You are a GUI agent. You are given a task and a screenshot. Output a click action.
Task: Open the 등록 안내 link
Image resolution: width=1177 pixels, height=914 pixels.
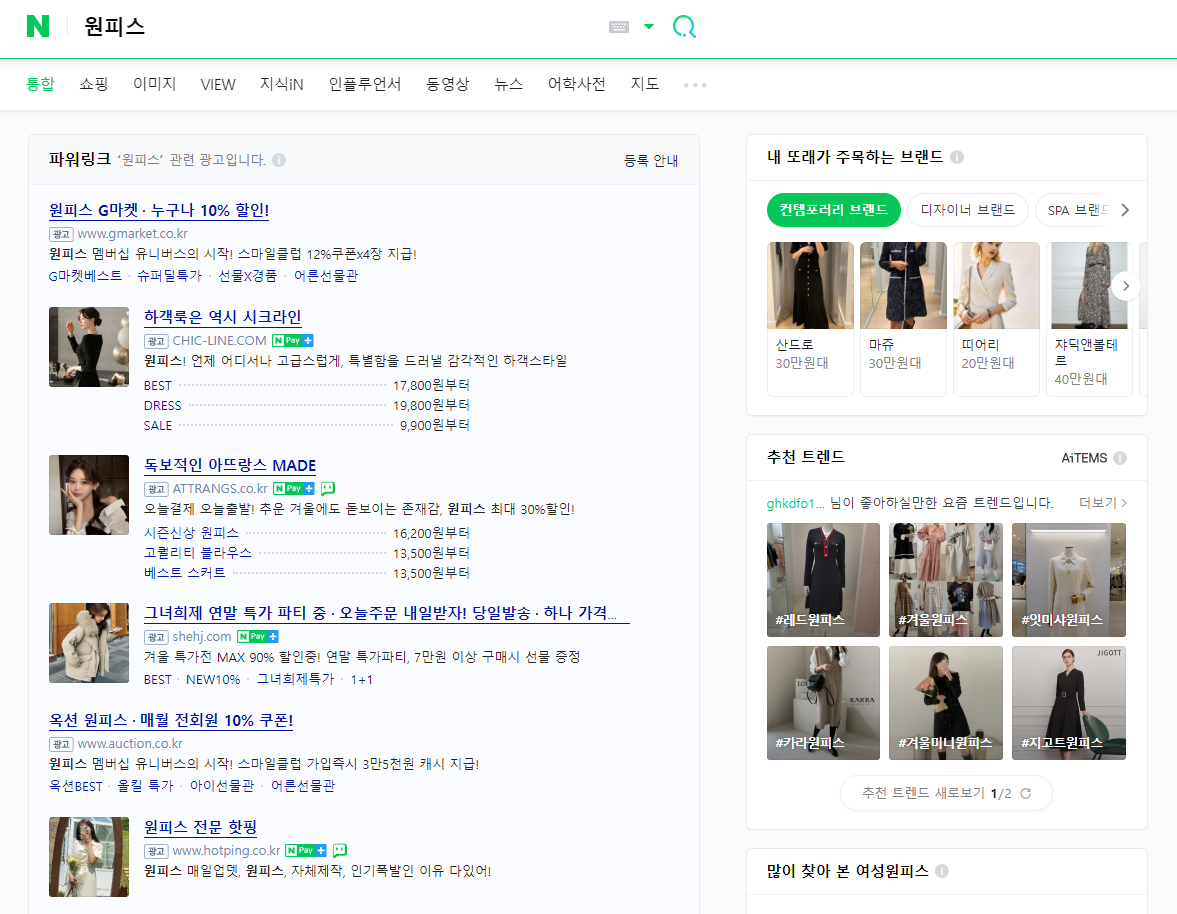(x=651, y=160)
